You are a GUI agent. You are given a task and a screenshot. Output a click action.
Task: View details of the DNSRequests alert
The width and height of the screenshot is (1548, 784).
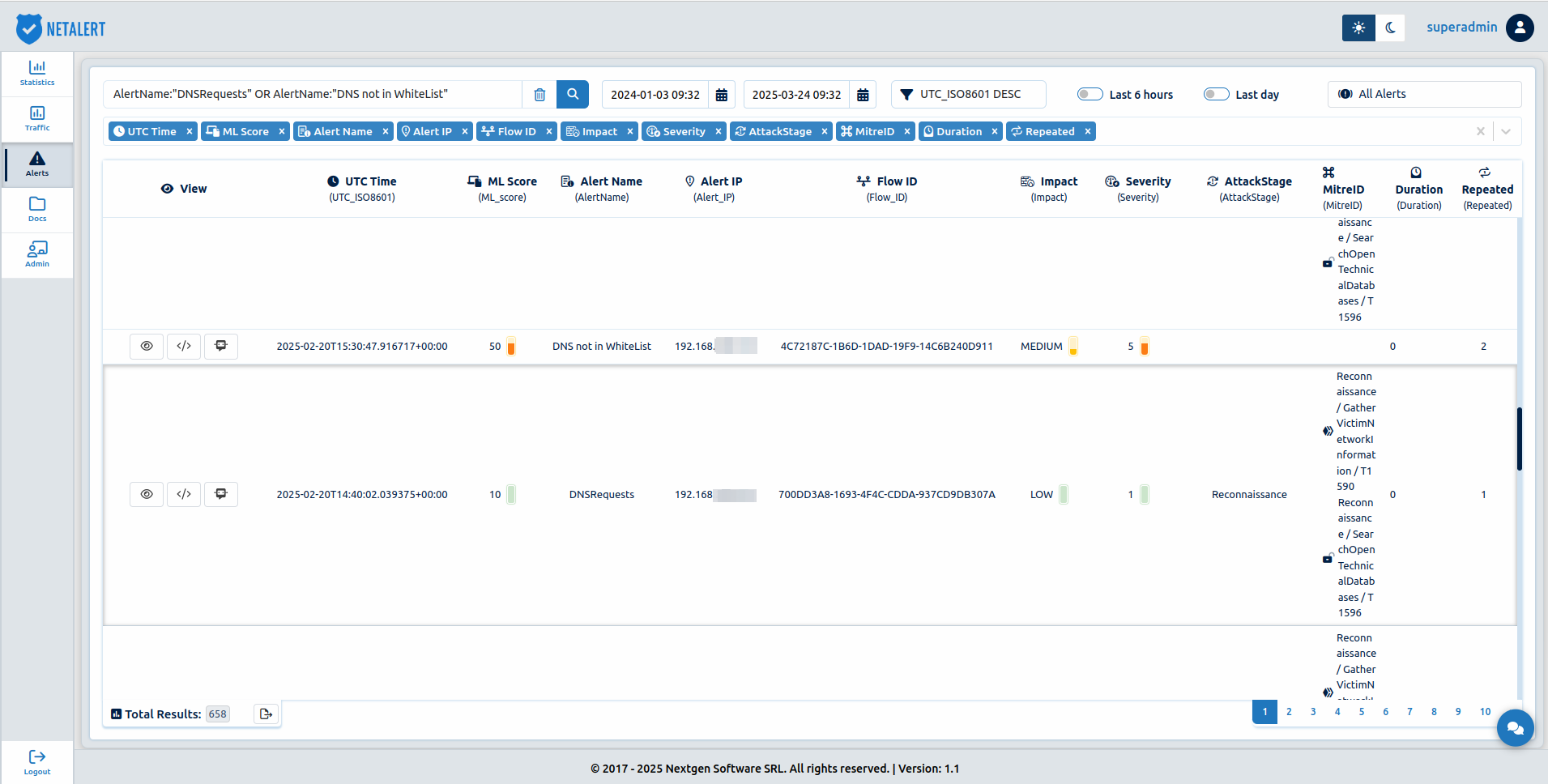click(x=147, y=494)
